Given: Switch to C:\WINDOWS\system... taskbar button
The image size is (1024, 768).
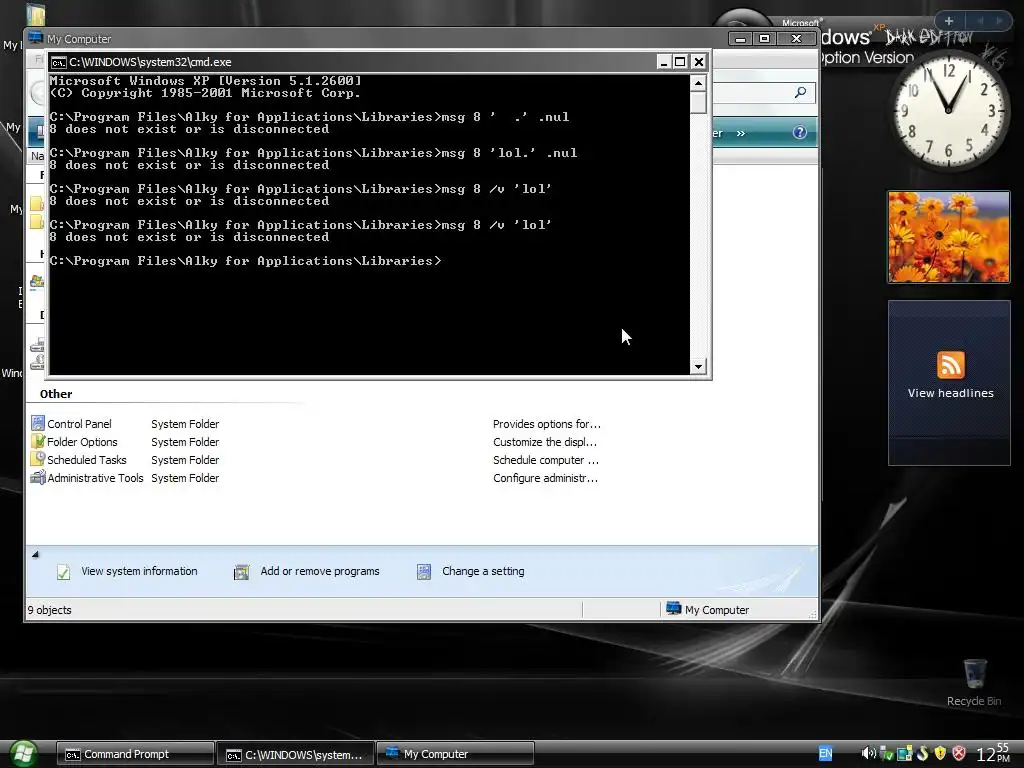Looking at the screenshot, I should pyautogui.click(x=295, y=754).
